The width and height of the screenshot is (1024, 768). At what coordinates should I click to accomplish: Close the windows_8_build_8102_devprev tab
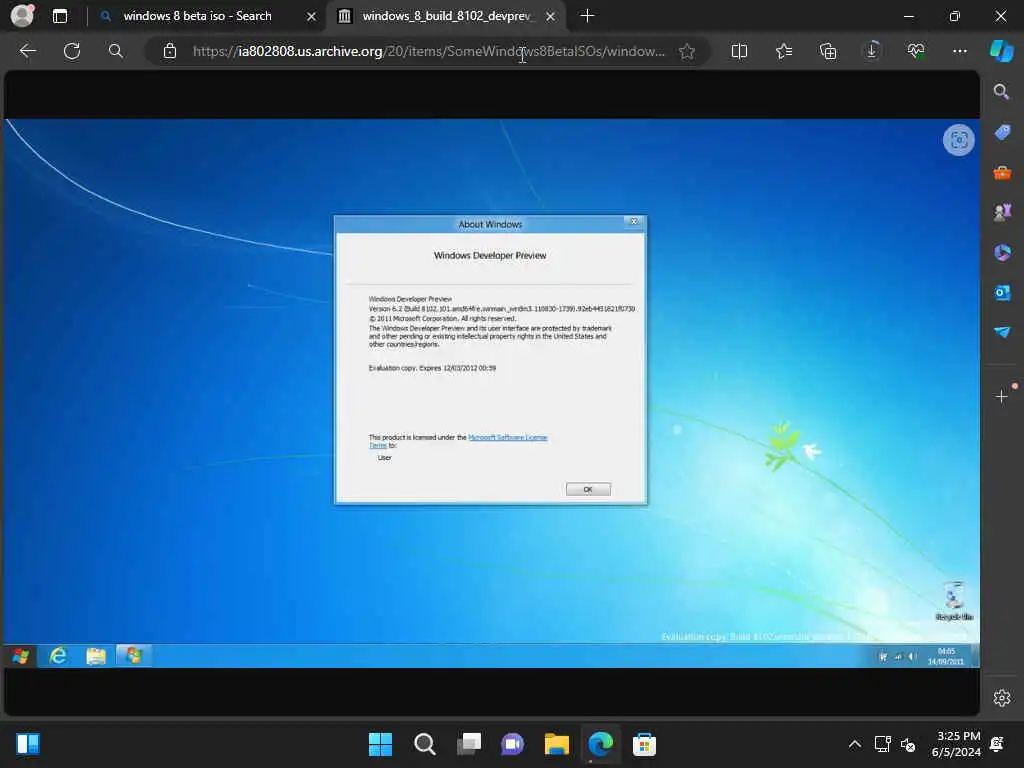551,16
